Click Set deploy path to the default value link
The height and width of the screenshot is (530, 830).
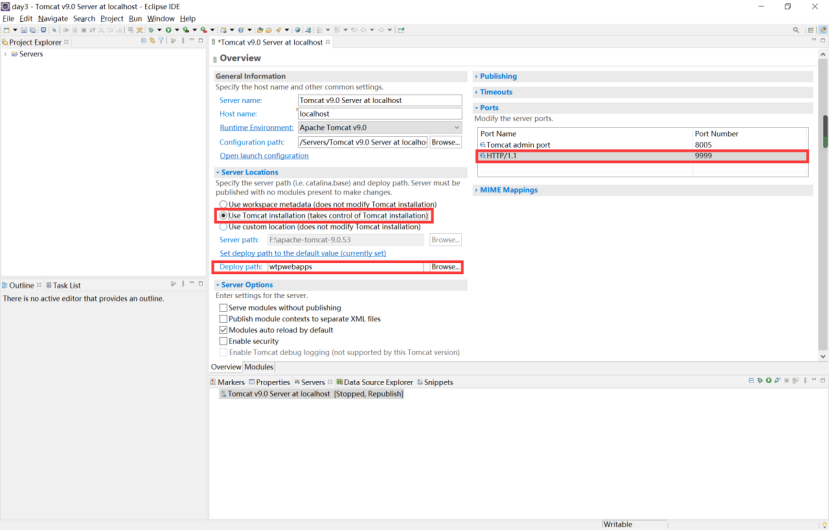click(303, 253)
